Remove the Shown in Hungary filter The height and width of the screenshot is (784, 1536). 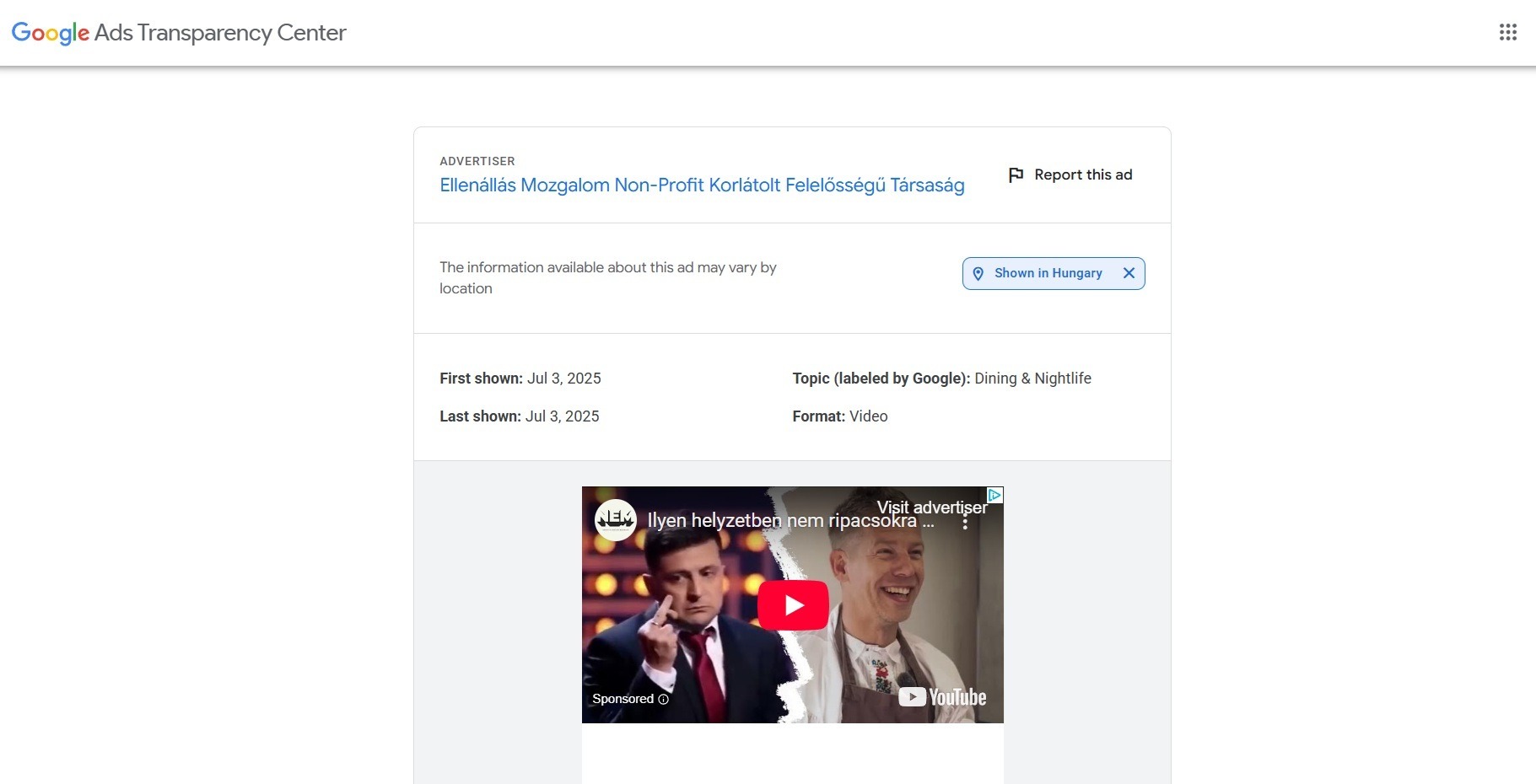(x=1129, y=273)
